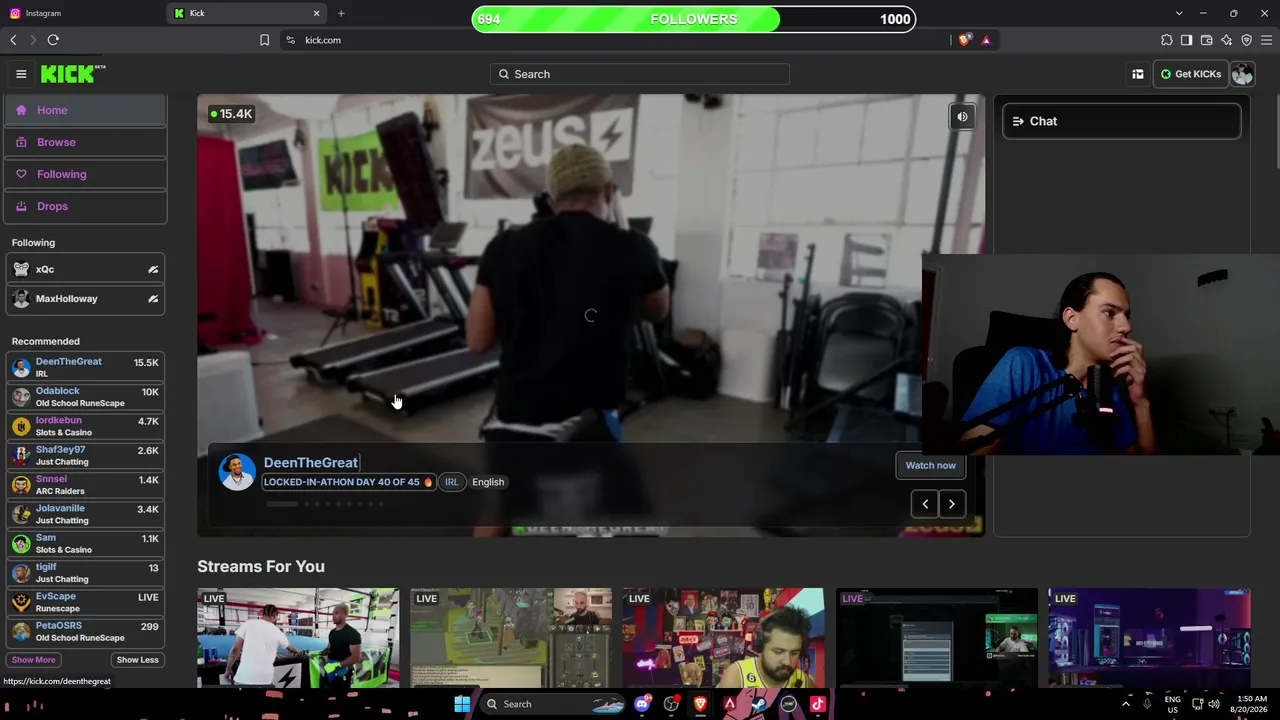Viewport: 1280px width, 720px height.
Task: Focus the Kick search field
Action: [x=640, y=74]
